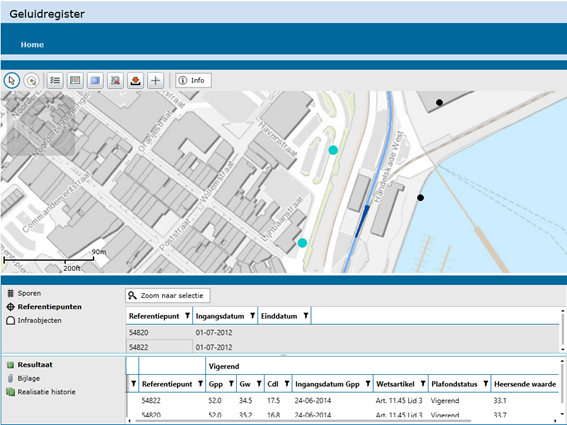Filter the Cdl column

coord(286,384)
